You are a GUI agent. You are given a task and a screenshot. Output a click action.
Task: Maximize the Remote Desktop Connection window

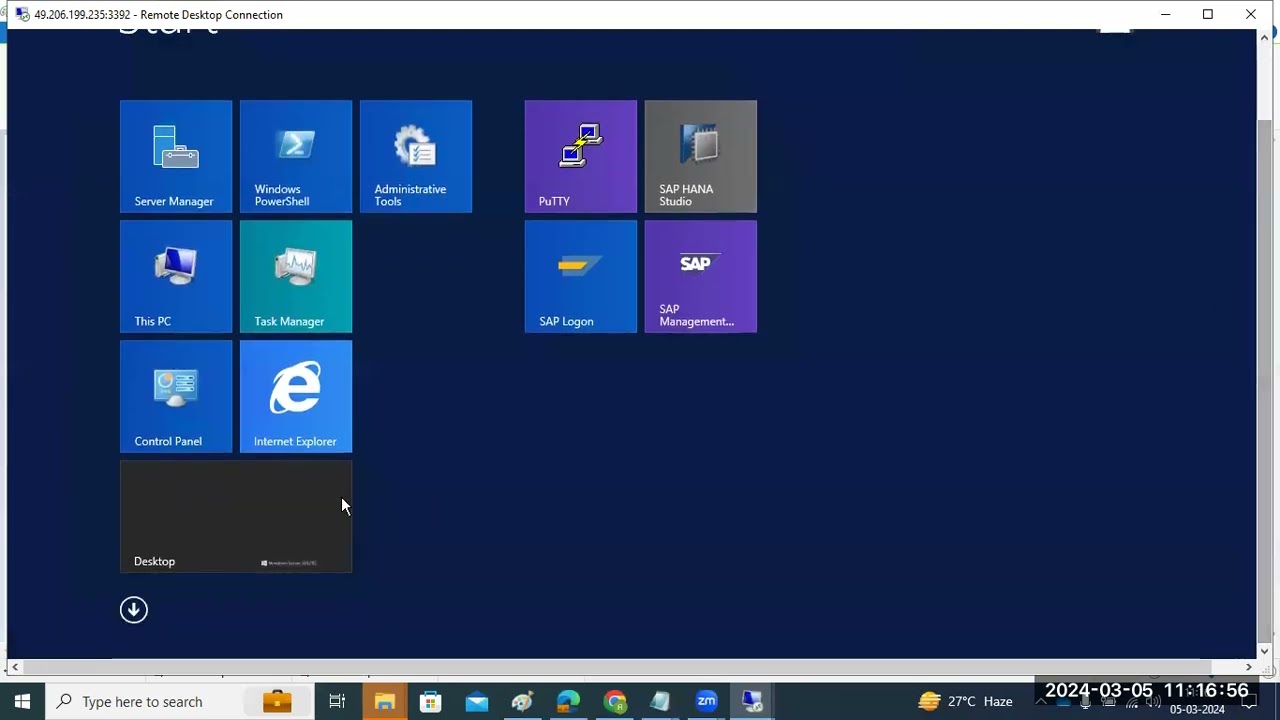pos(1208,14)
